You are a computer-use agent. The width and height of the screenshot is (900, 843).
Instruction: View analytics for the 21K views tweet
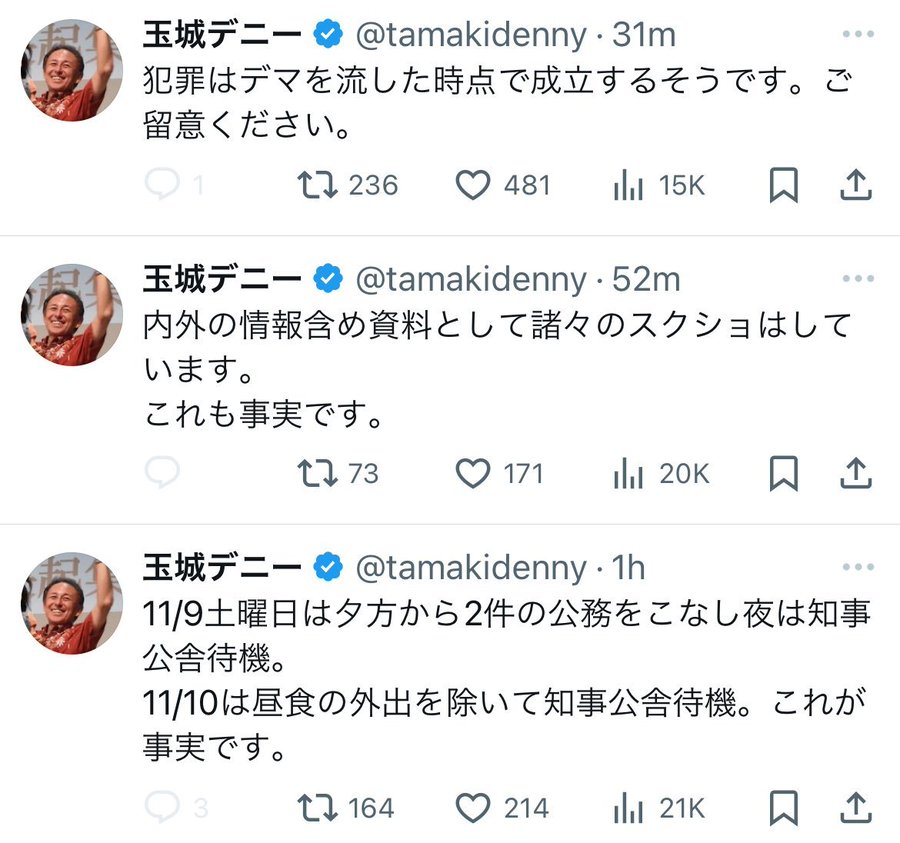coord(628,807)
